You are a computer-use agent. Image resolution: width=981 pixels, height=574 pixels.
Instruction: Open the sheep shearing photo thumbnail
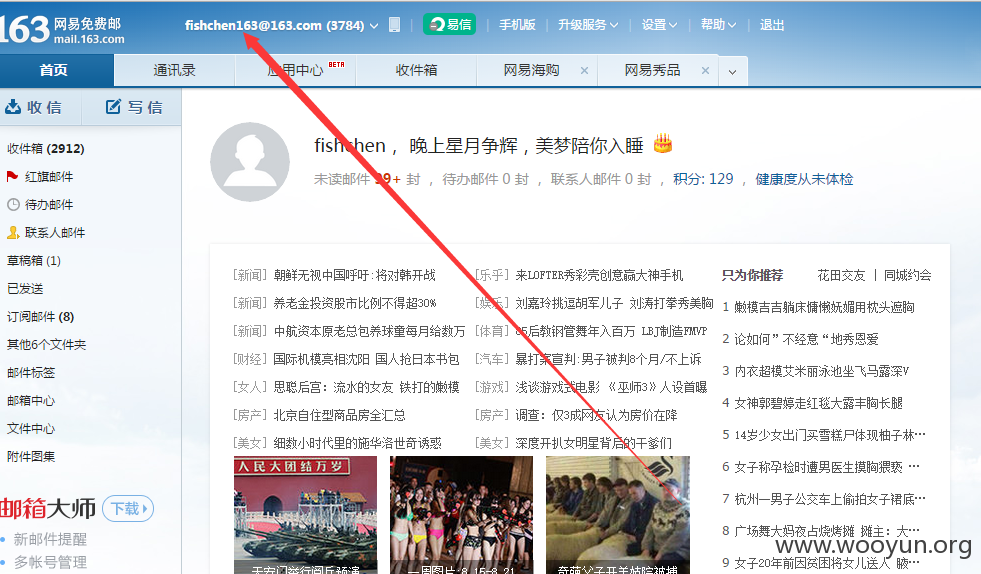[618, 515]
